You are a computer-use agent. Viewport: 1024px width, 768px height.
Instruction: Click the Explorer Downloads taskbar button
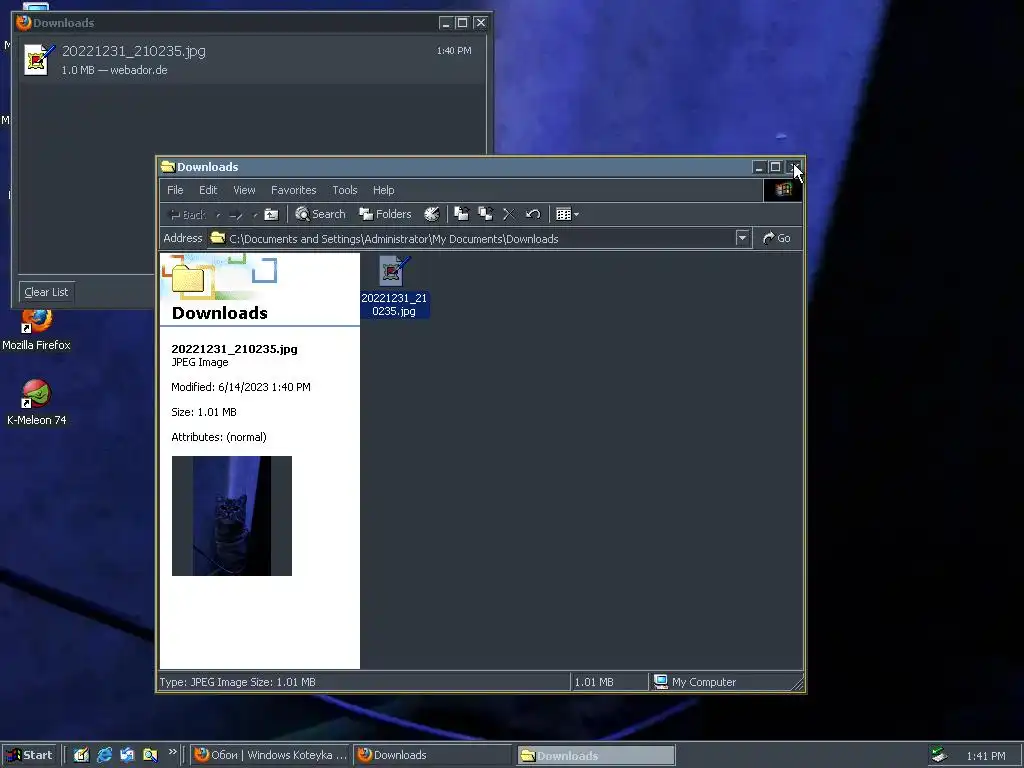[596, 755]
